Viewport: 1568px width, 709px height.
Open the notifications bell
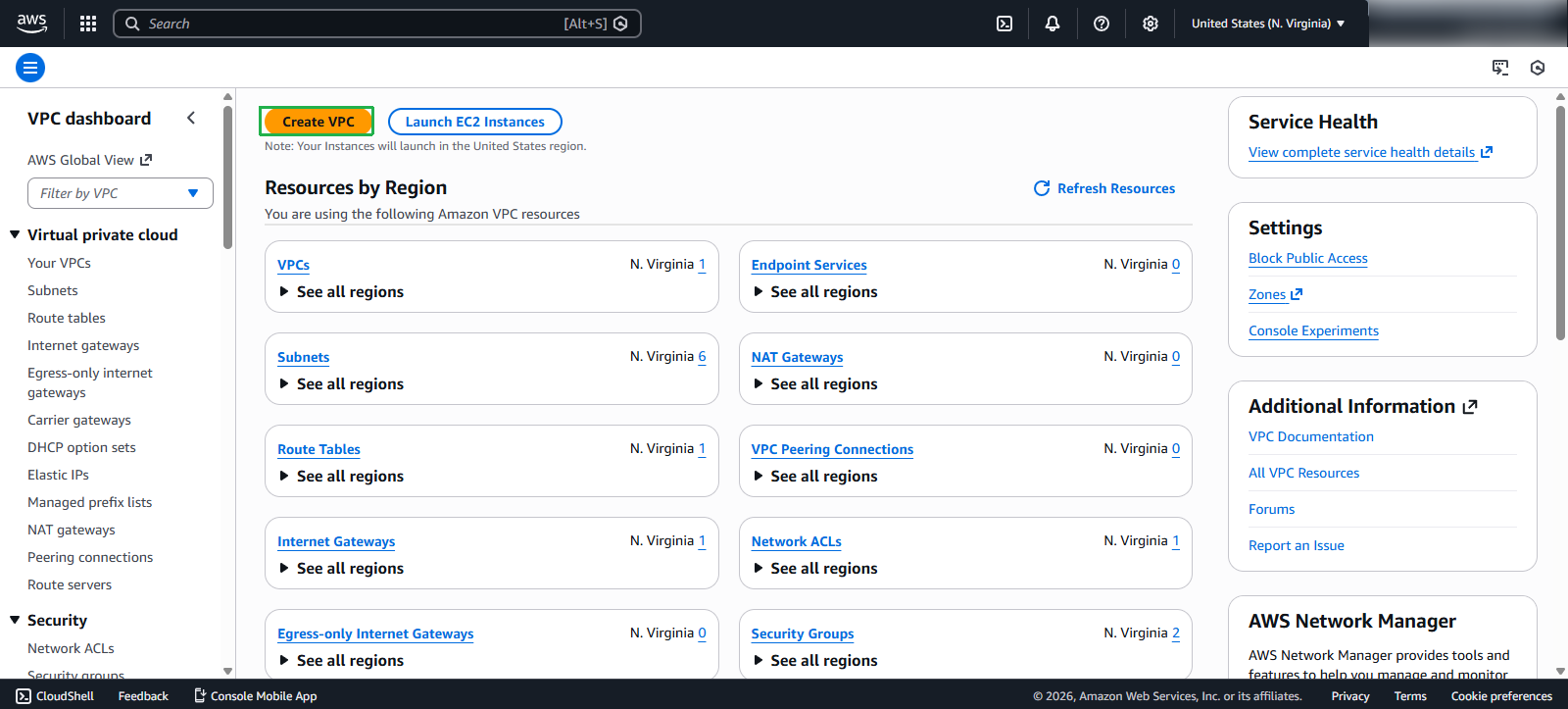click(1053, 24)
